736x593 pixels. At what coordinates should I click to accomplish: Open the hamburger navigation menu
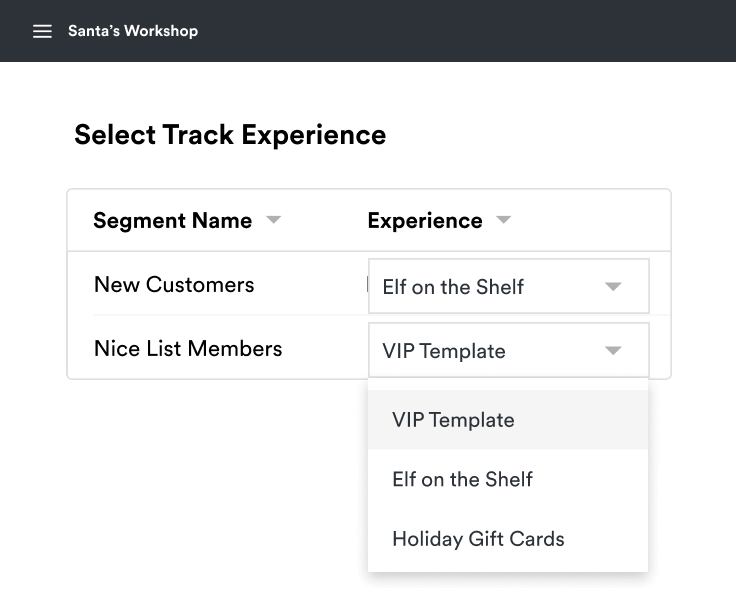[x=42, y=31]
